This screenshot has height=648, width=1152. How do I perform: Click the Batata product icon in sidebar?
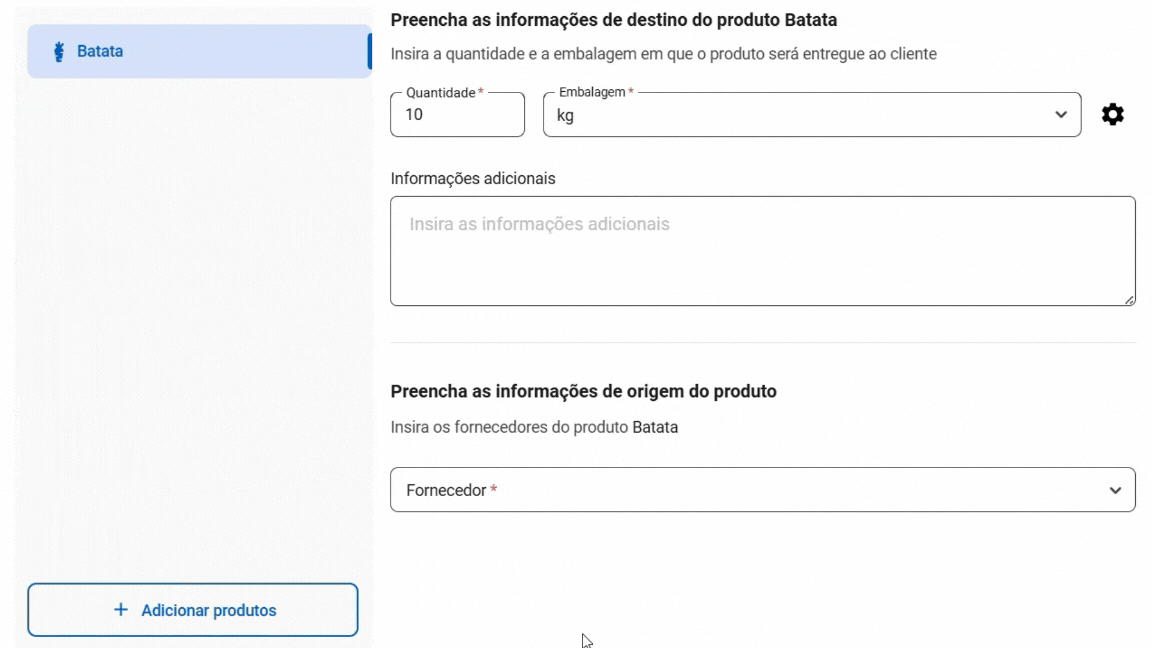(55, 51)
